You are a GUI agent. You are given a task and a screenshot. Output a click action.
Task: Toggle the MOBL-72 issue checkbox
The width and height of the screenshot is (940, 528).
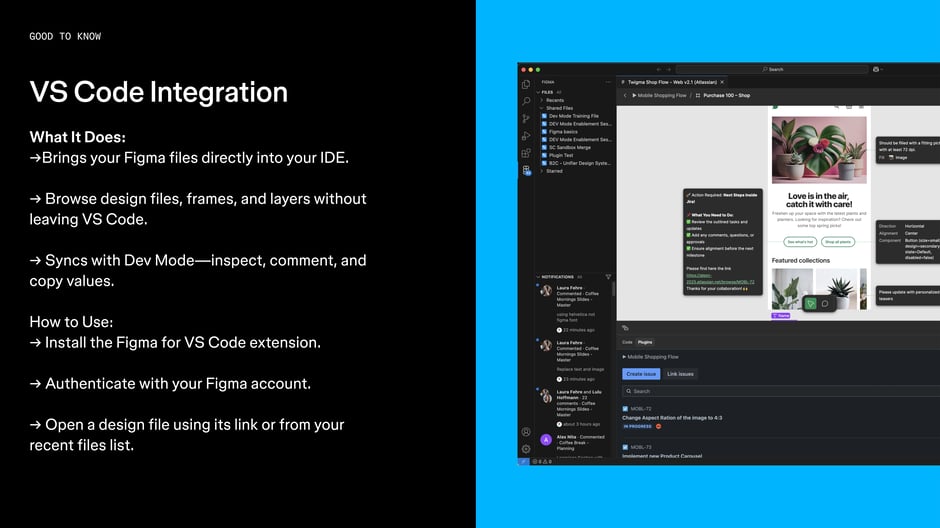(625, 409)
